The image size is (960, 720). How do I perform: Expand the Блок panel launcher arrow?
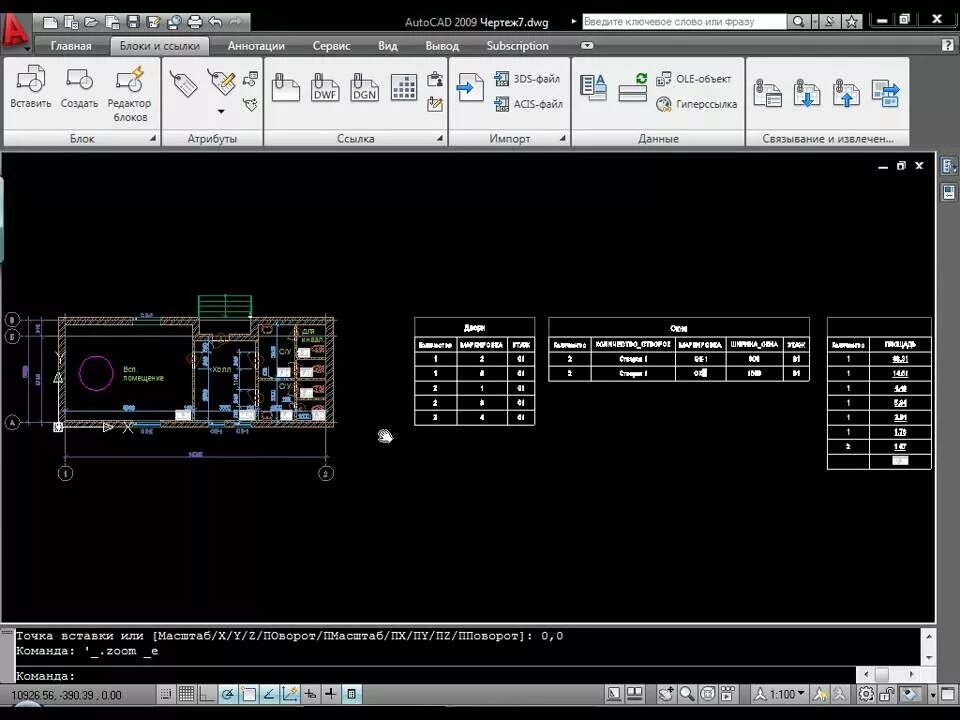[153, 139]
